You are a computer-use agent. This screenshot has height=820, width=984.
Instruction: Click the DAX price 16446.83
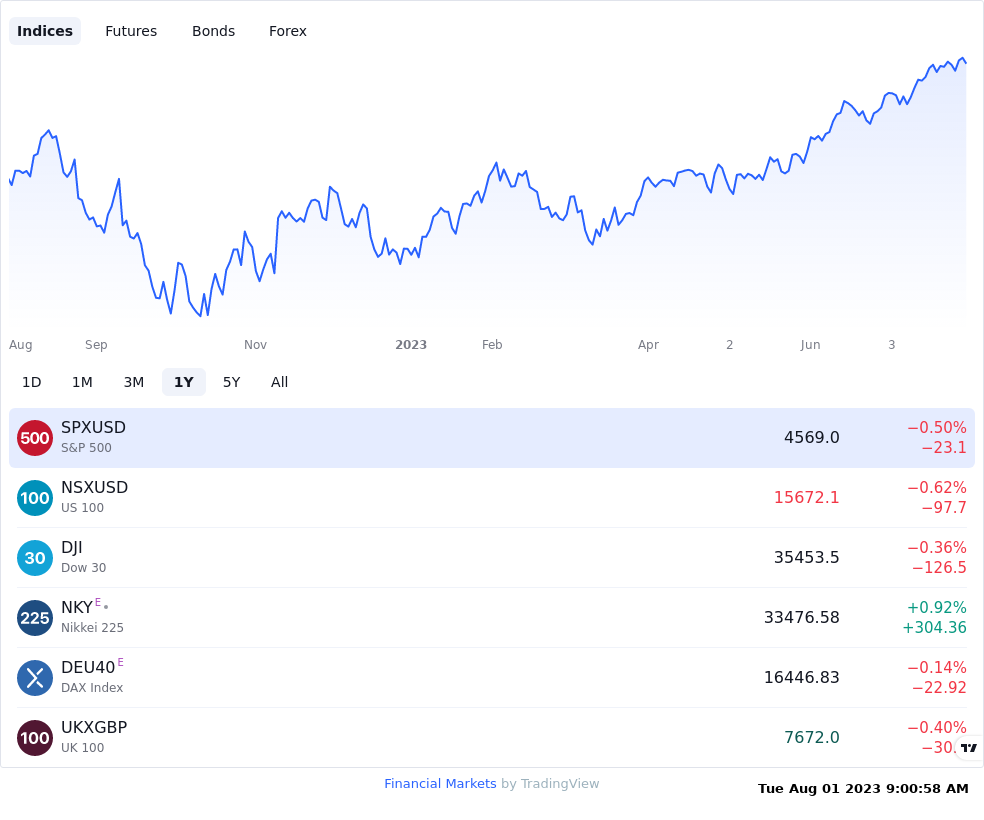coord(801,678)
